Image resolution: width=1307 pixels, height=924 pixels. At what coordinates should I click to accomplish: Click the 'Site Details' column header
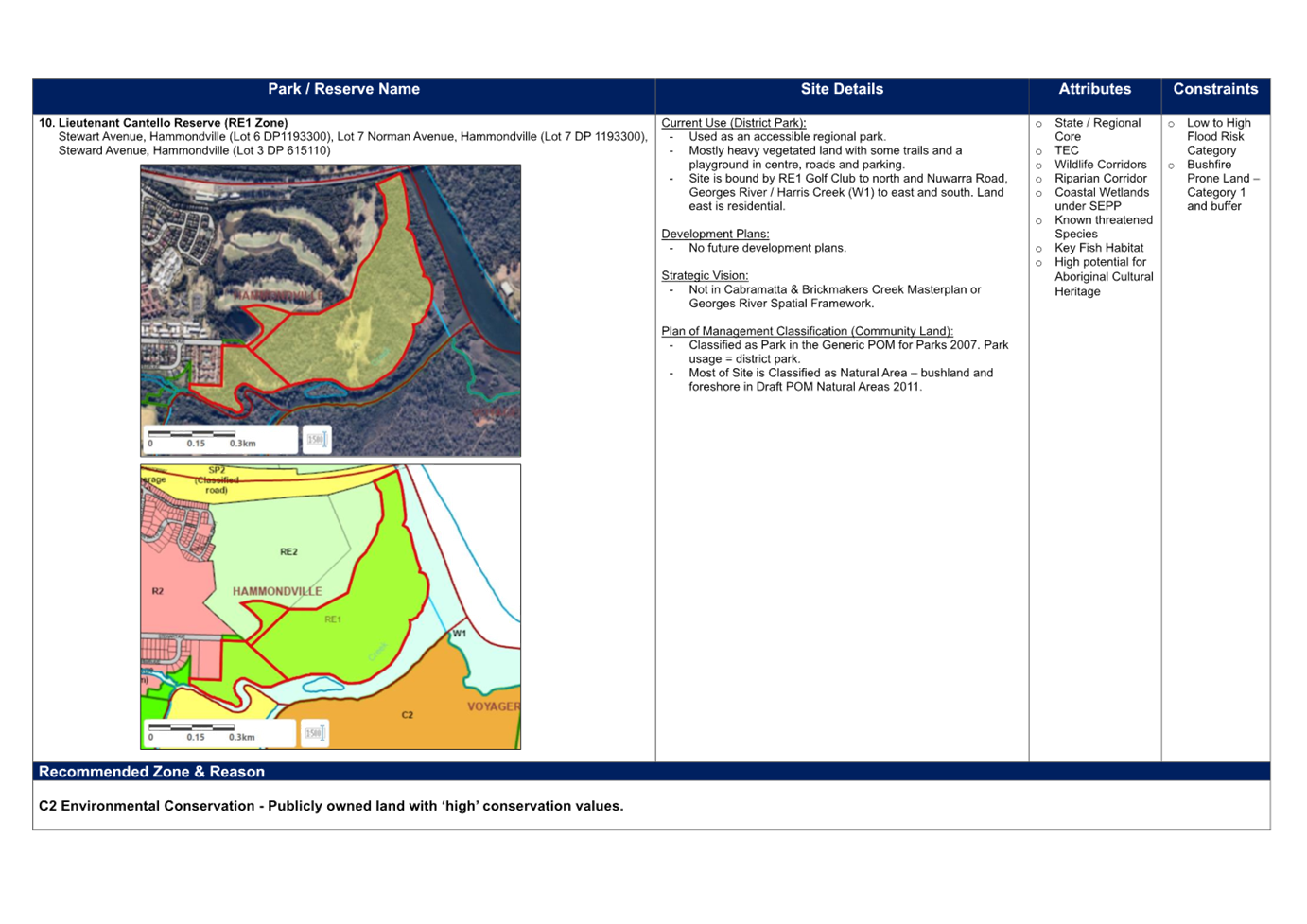click(842, 89)
